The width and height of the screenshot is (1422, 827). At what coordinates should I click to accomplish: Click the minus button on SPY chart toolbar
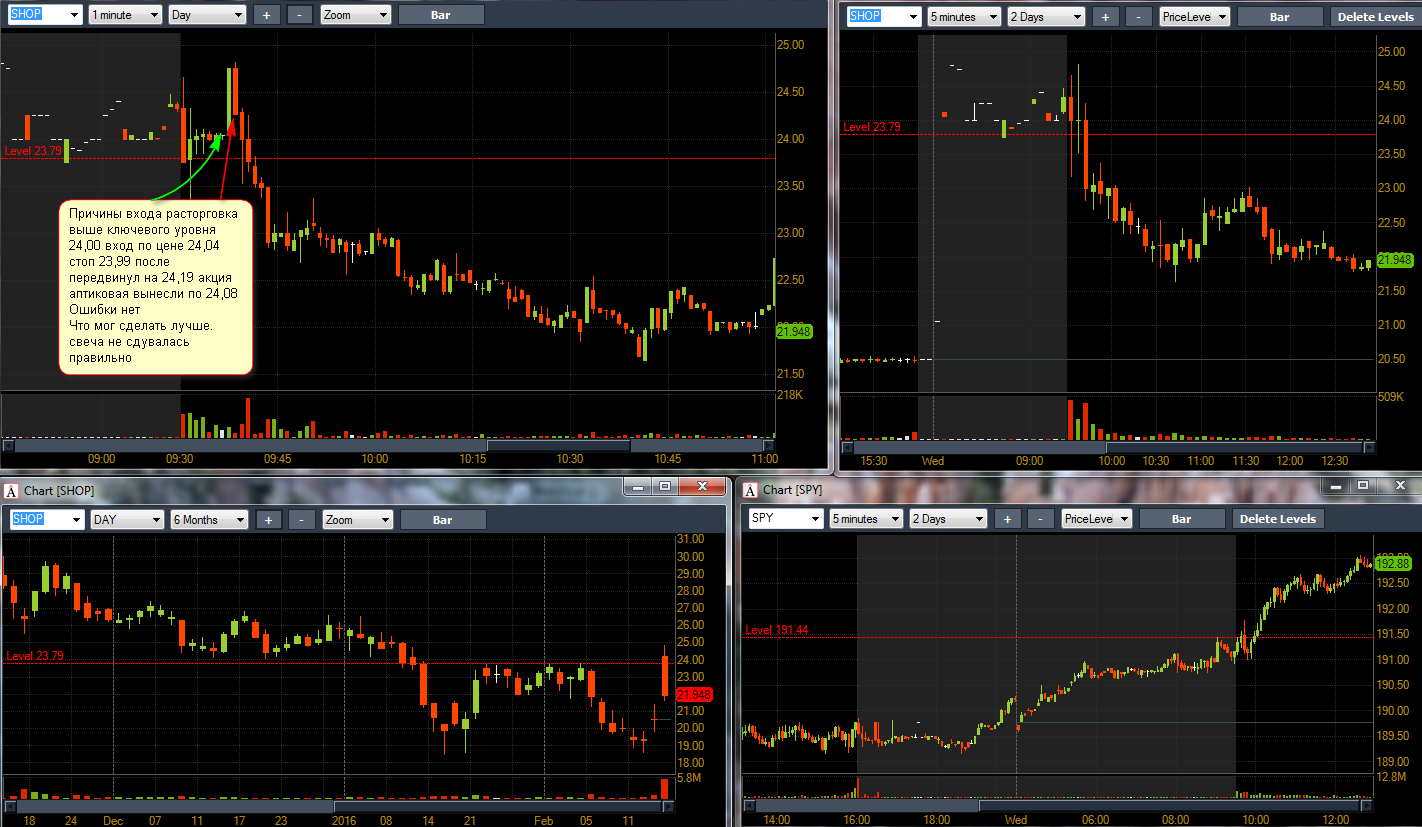point(1041,519)
